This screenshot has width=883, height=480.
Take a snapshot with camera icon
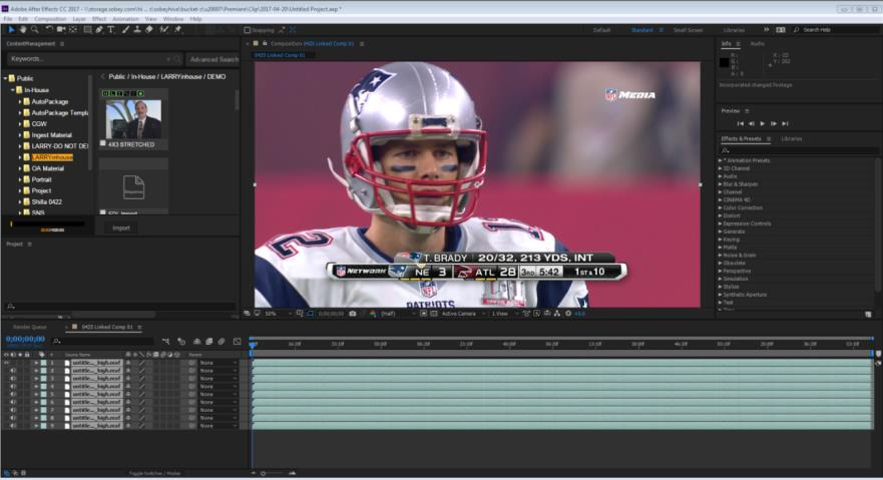[353, 314]
